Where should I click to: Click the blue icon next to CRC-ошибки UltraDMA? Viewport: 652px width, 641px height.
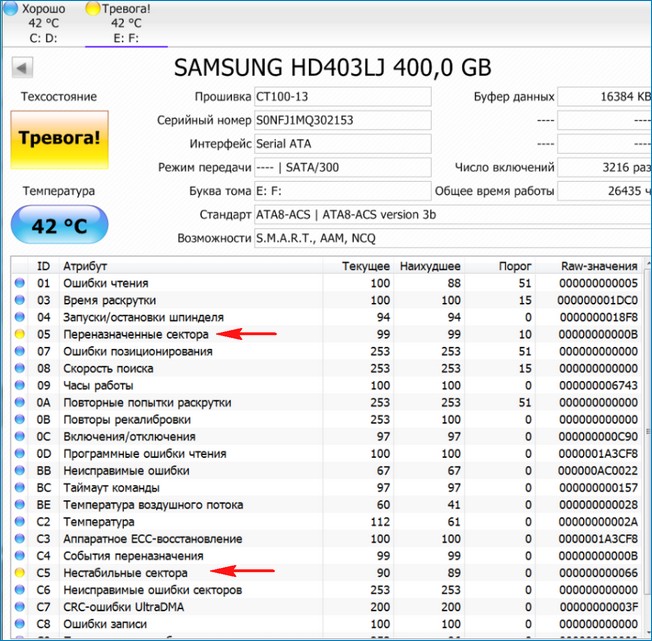(19, 607)
